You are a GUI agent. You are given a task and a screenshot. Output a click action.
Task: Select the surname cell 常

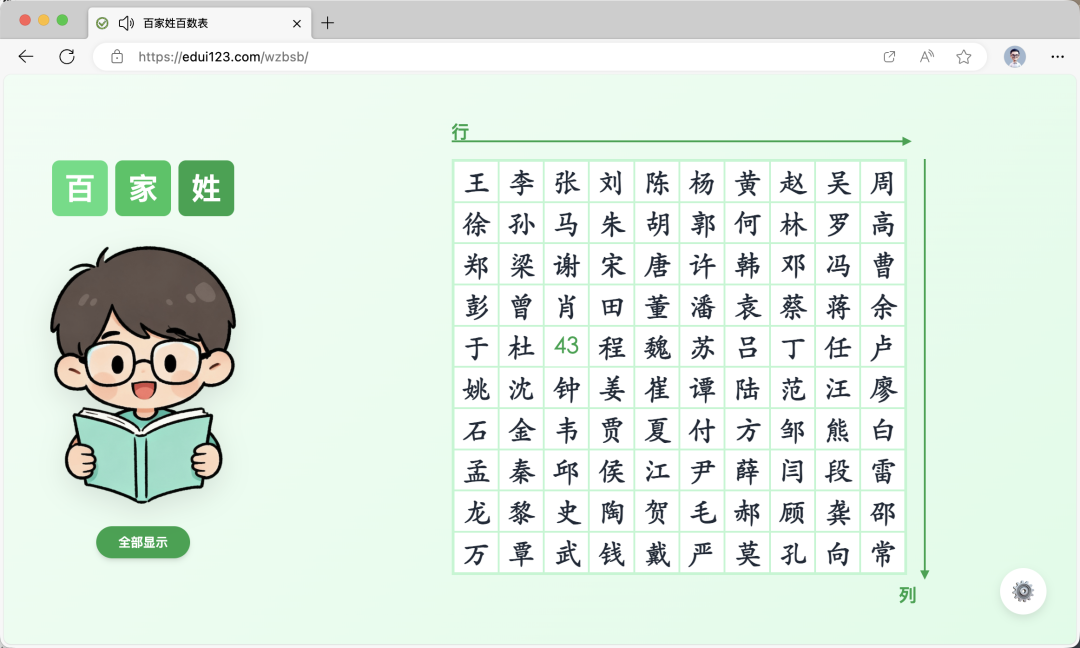[883, 553]
